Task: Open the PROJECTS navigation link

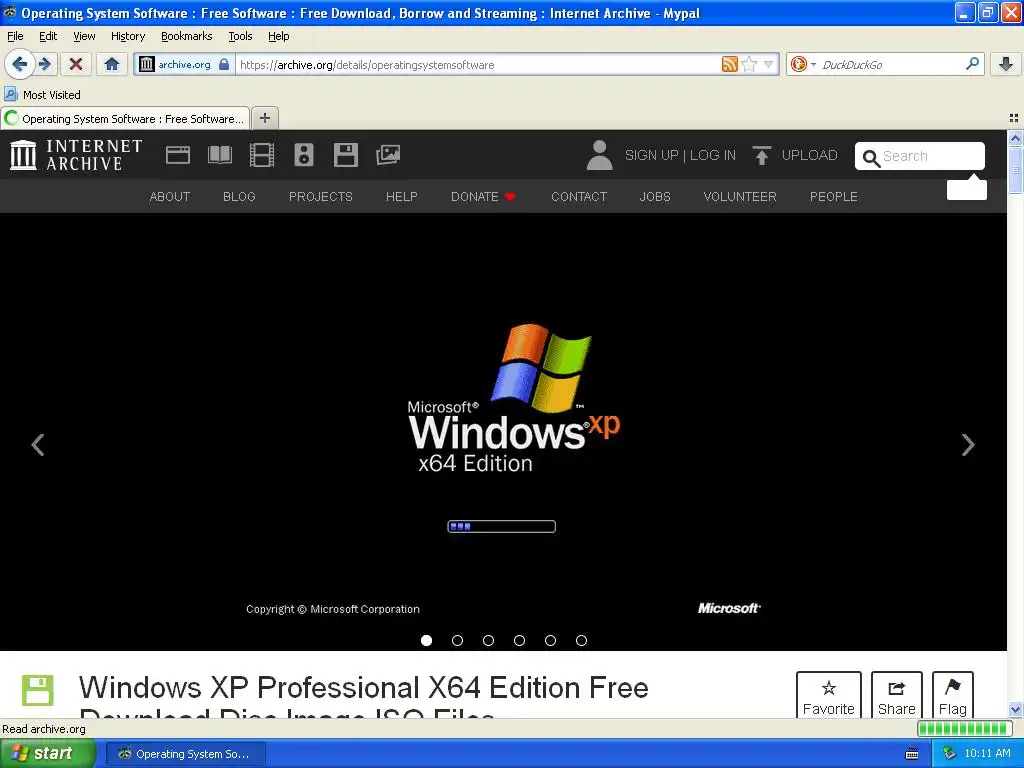Action: coord(321,197)
